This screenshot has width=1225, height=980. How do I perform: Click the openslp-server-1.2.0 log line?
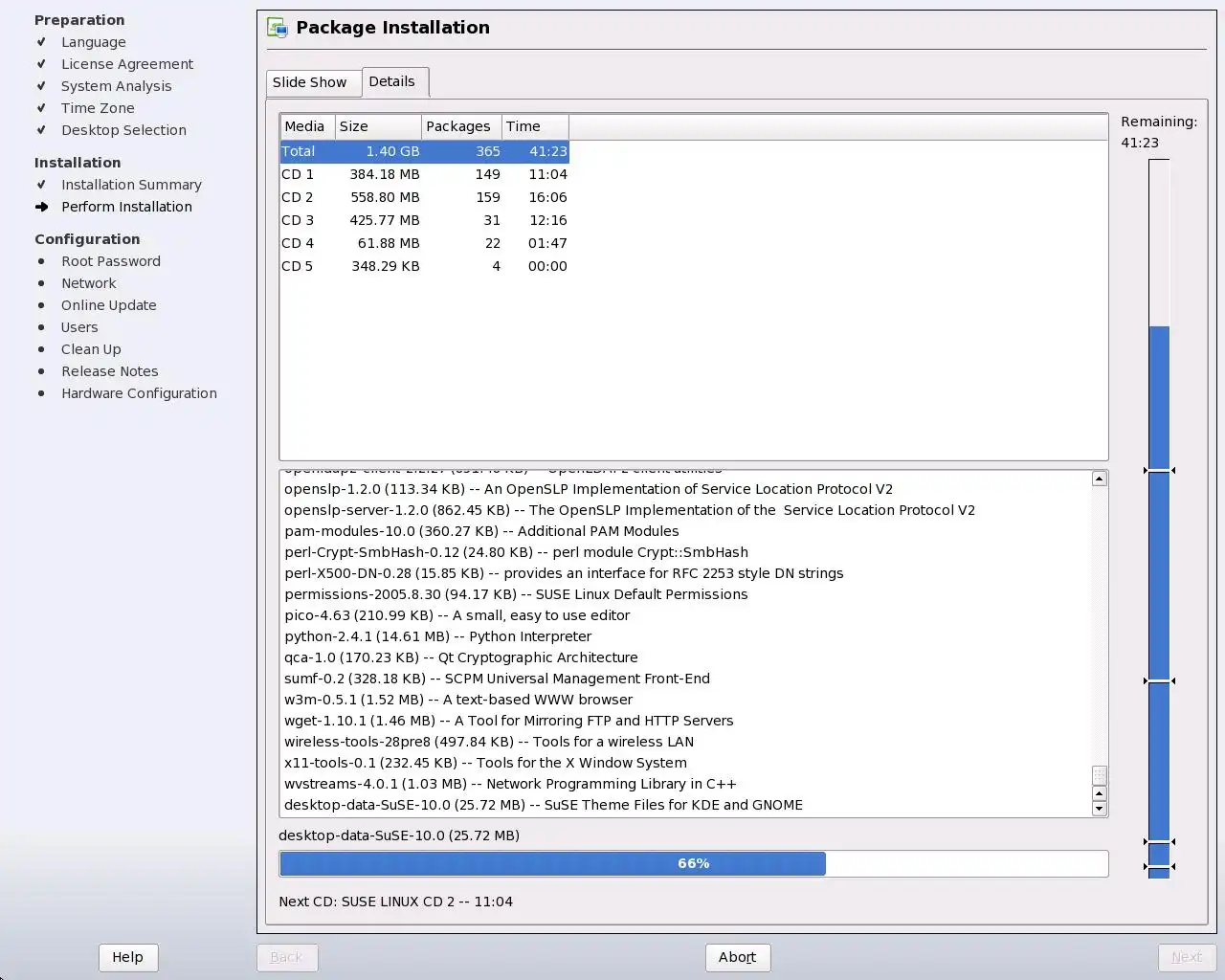630,510
